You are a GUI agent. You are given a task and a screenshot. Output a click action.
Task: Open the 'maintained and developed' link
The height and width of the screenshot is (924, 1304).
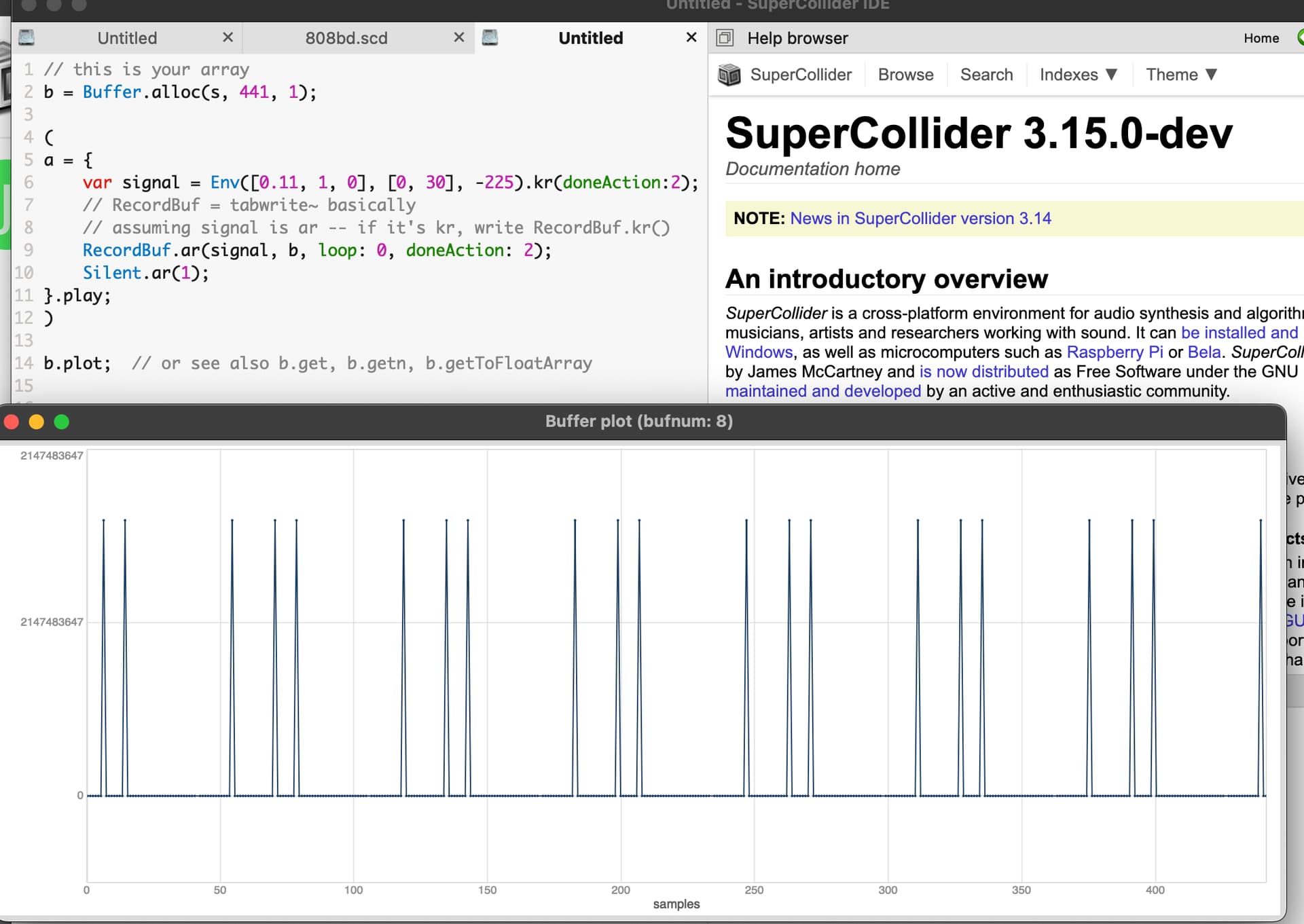point(823,392)
